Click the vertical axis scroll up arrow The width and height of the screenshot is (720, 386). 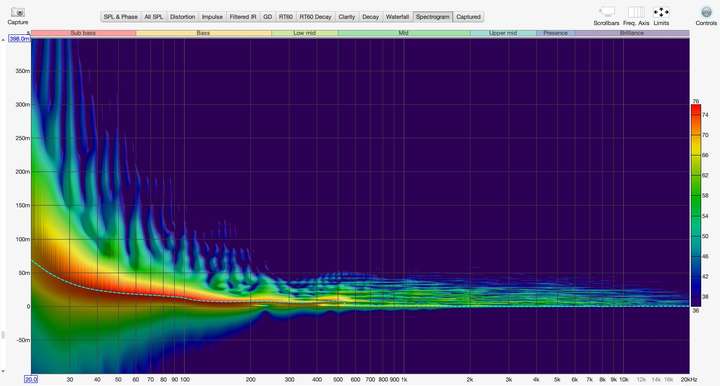coord(3,40)
